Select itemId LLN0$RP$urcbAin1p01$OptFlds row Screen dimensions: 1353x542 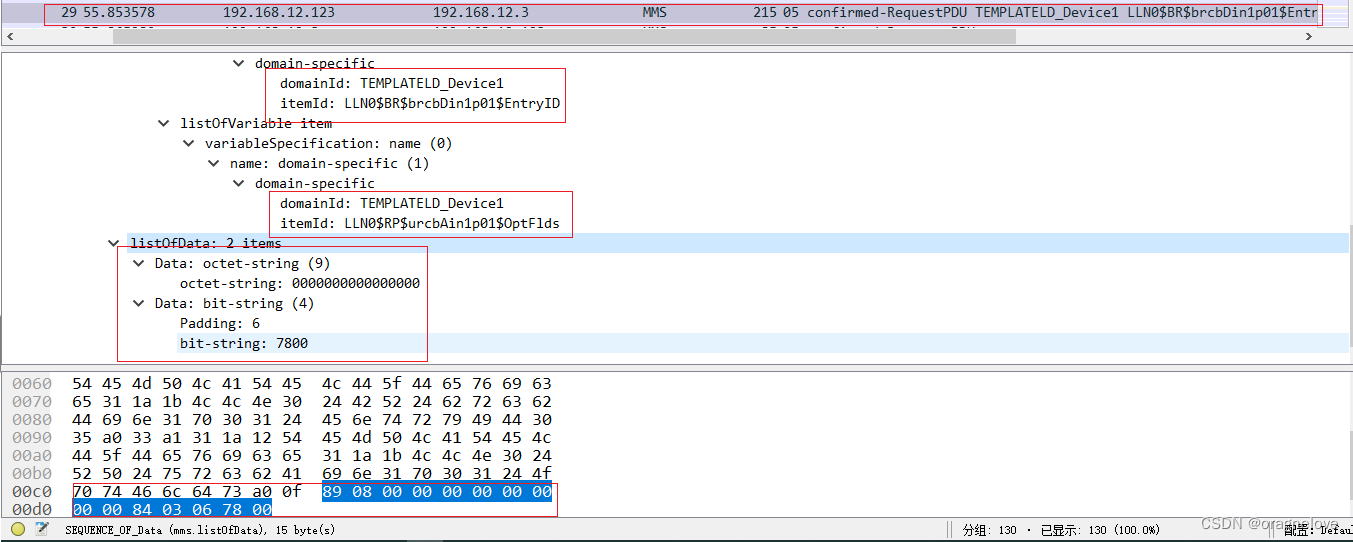(x=420, y=223)
